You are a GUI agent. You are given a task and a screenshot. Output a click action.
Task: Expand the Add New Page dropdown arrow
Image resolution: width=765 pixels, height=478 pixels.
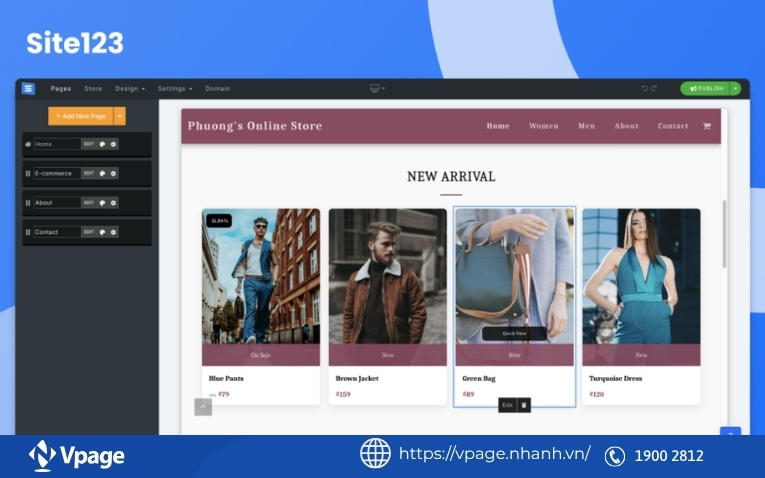[120, 116]
